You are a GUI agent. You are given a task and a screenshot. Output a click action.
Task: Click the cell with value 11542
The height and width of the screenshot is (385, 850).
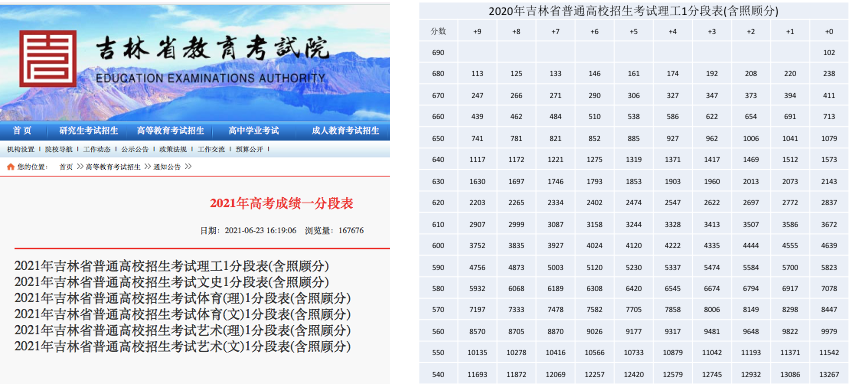(x=829, y=352)
